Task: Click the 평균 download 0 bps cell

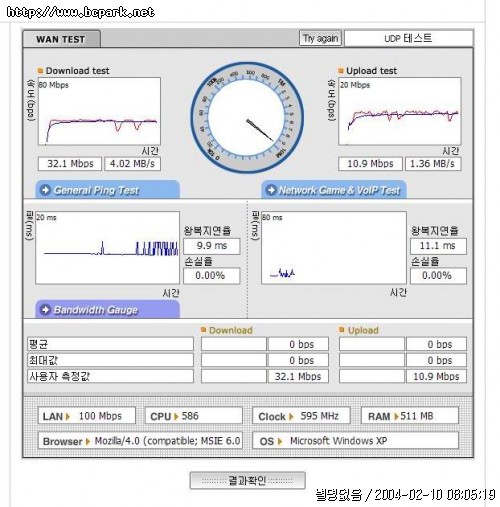Action: (298, 344)
